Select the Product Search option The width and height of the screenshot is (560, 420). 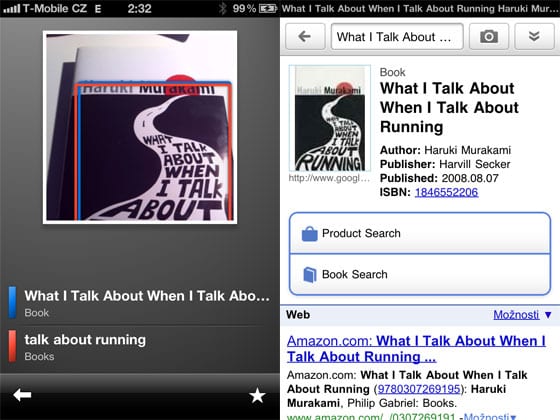pyautogui.click(x=420, y=234)
